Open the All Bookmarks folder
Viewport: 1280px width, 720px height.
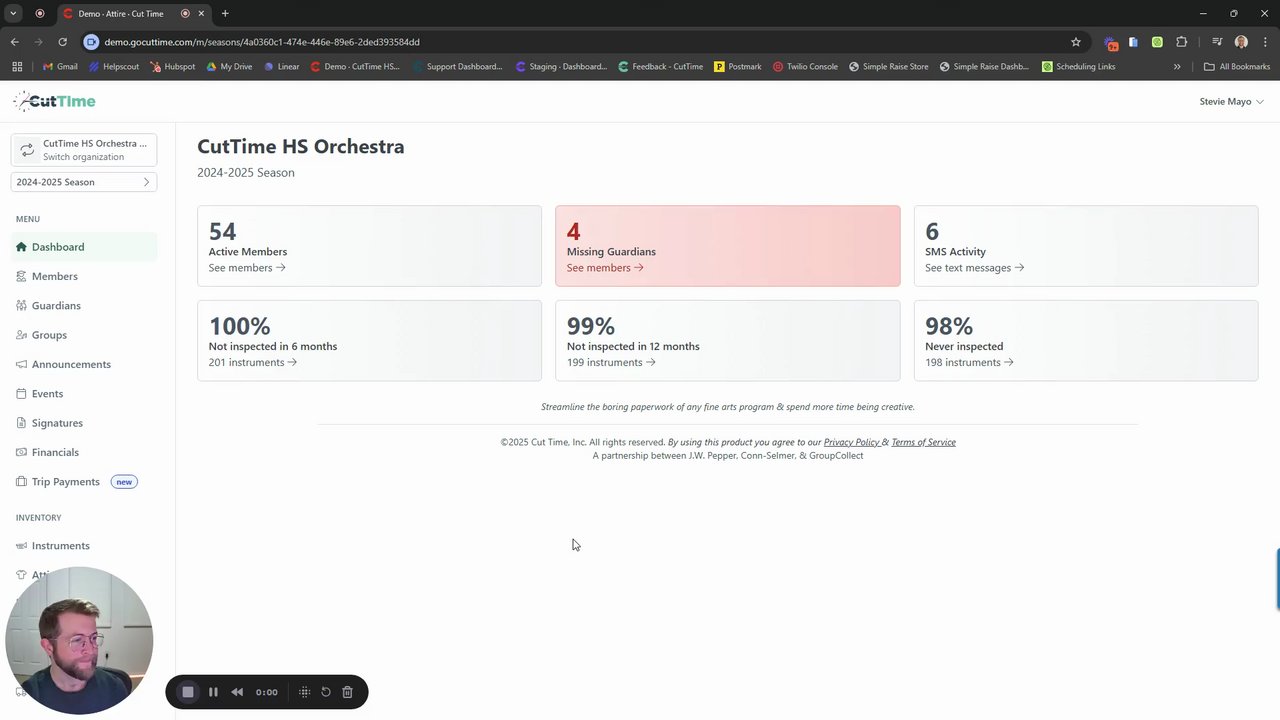click(x=1237, y=67)
